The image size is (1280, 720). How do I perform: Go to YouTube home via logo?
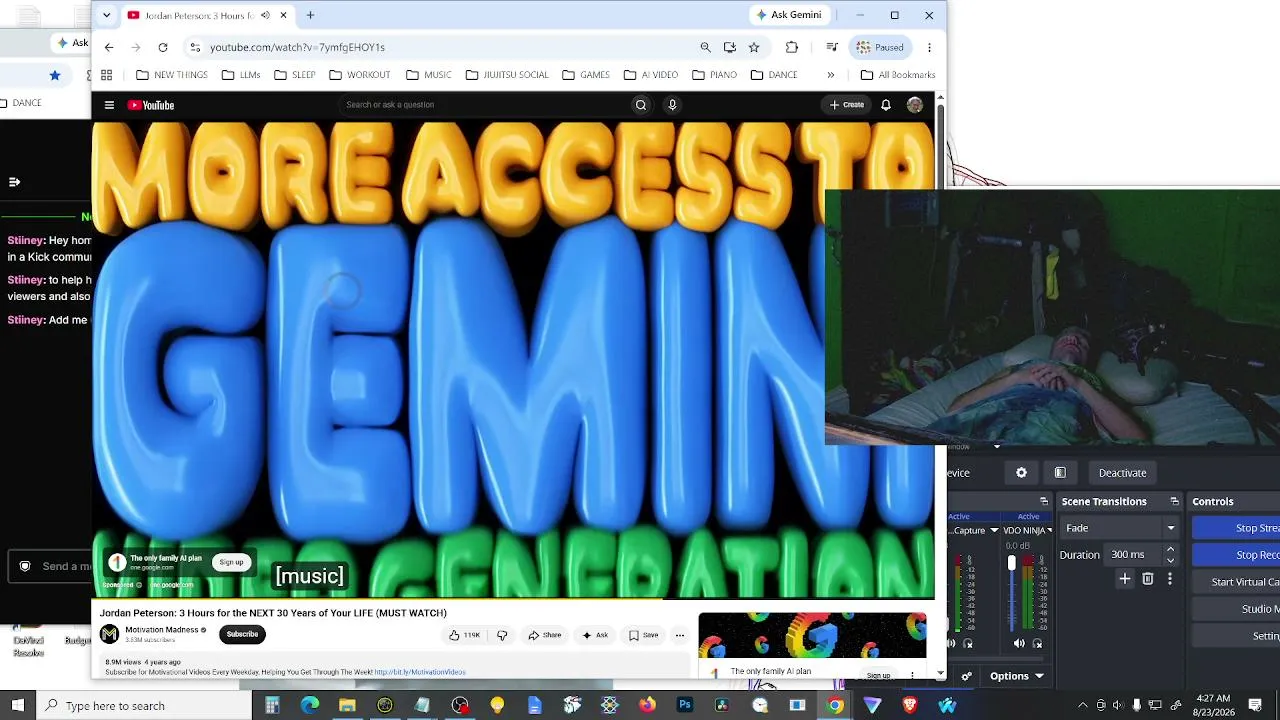pos(151,105)
